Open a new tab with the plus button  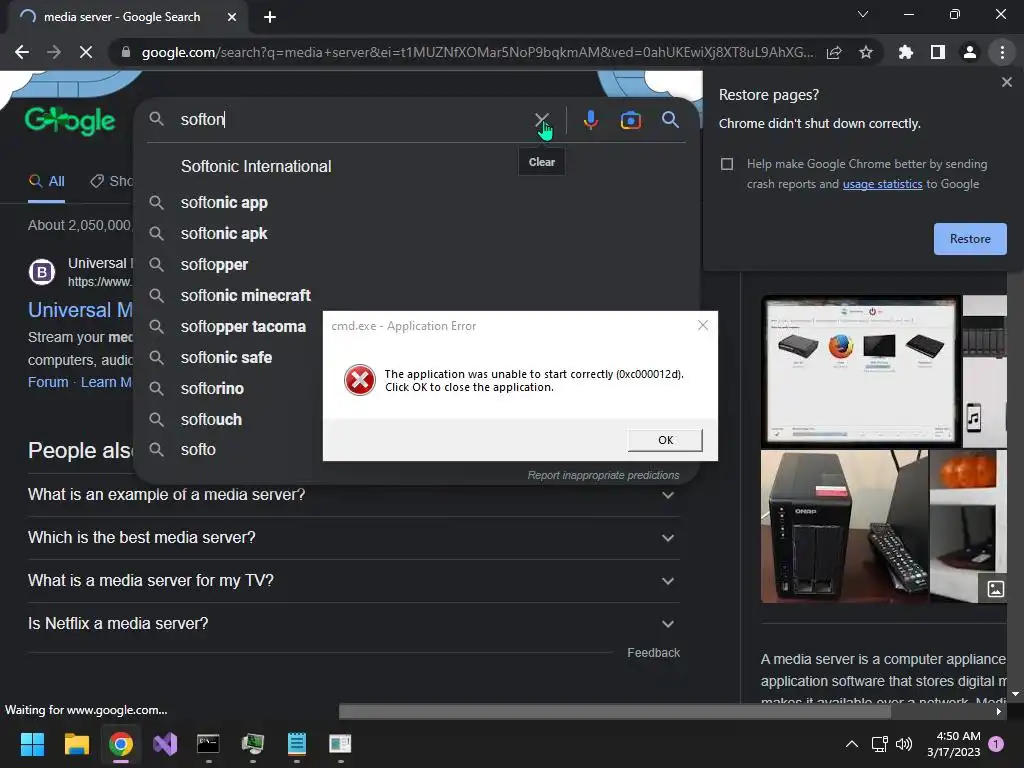270,17
